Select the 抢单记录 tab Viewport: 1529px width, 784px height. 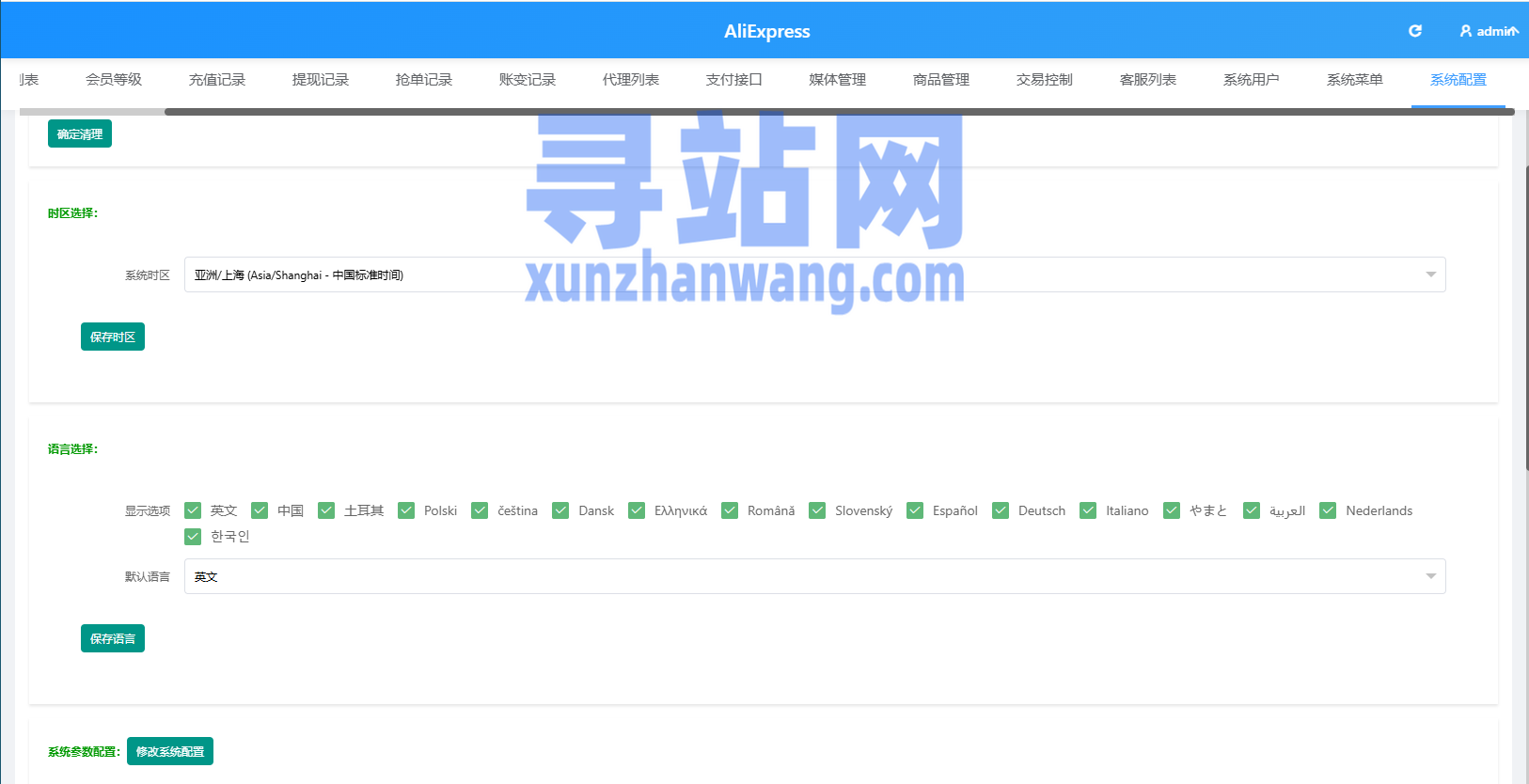click(x=424, y=80)
